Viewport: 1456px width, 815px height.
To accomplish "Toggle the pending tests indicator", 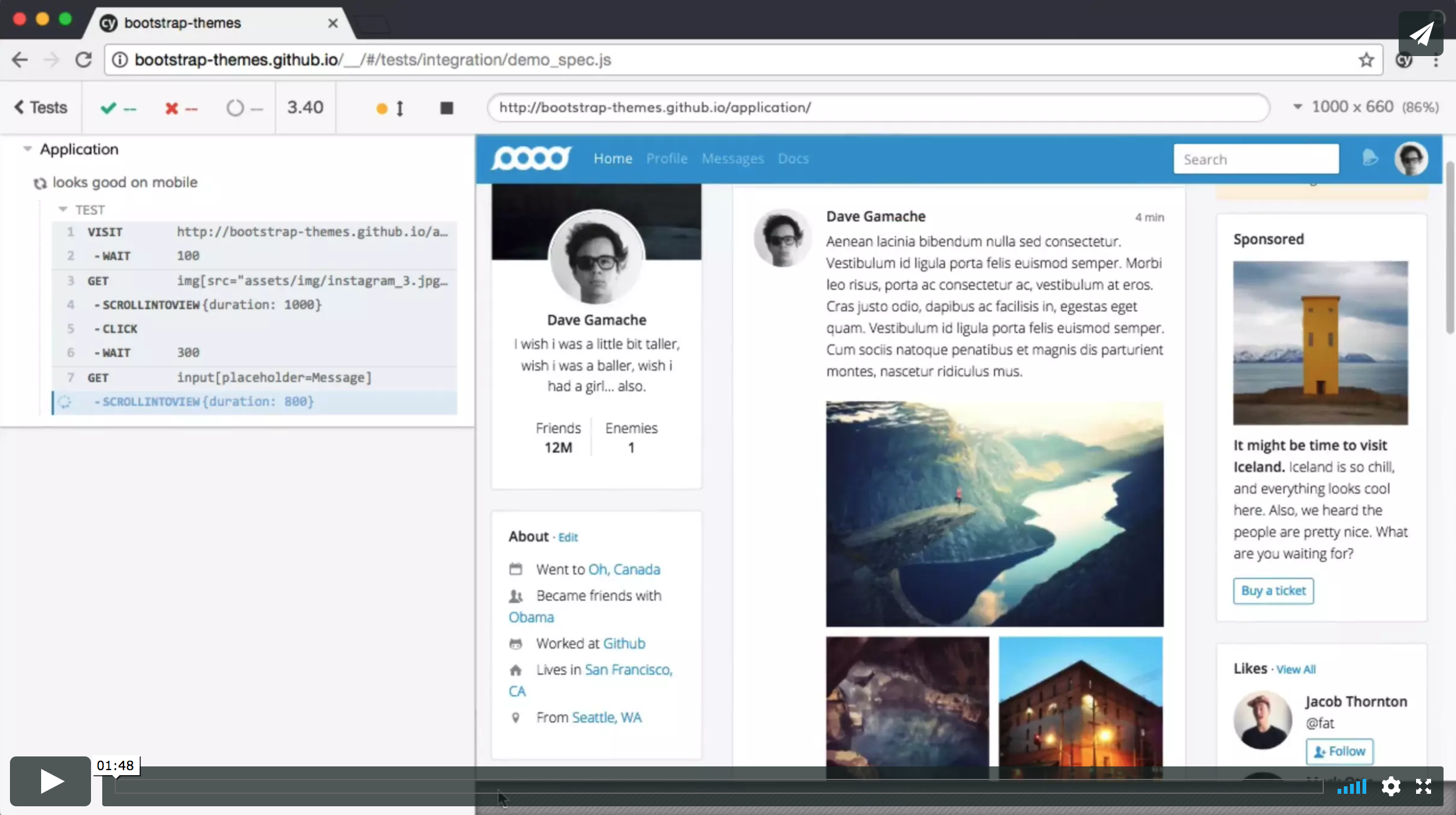I will click(x=236, y=108).
